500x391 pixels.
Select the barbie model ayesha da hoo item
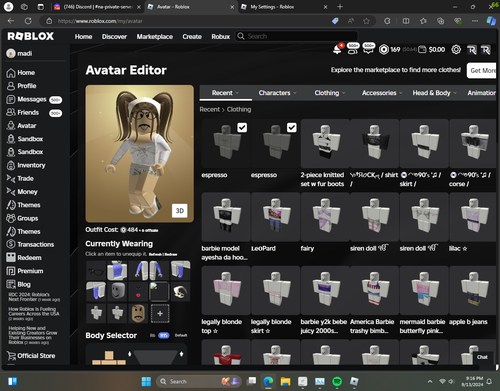click(226, 227)
